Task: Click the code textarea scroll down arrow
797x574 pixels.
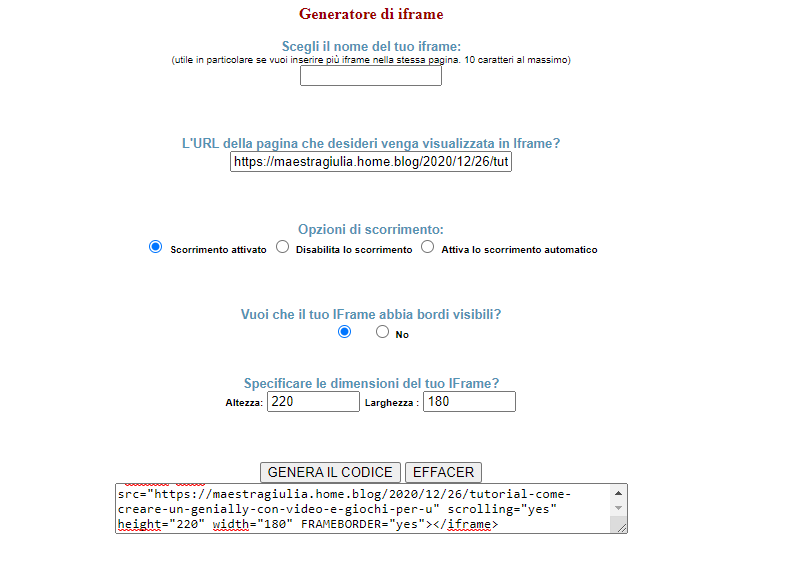Action: [x=619, y=508]
